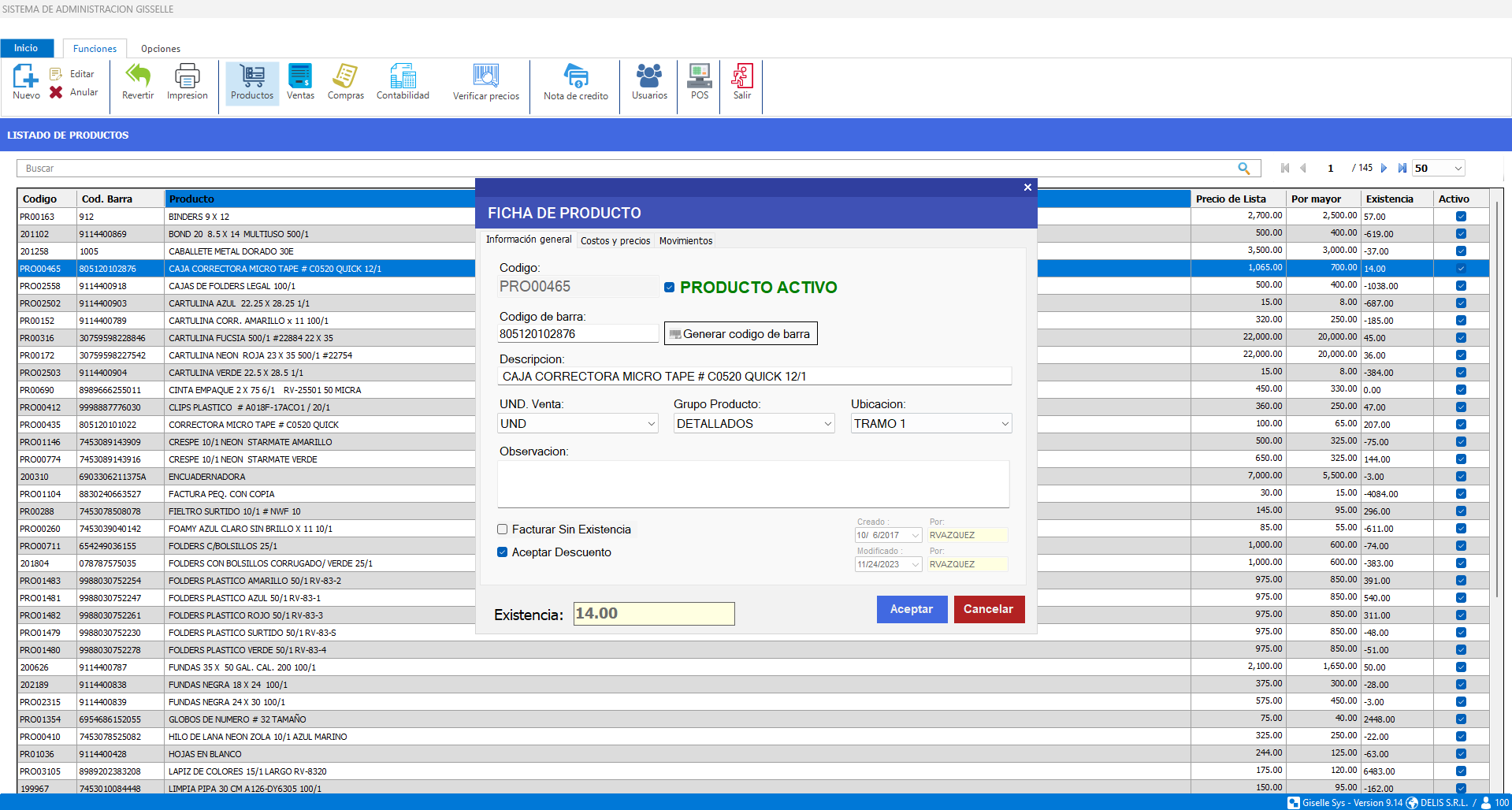Viewport: 1512px width, 810px height.
Task: Open the Ventas module icon
Action: pos(300,76)
